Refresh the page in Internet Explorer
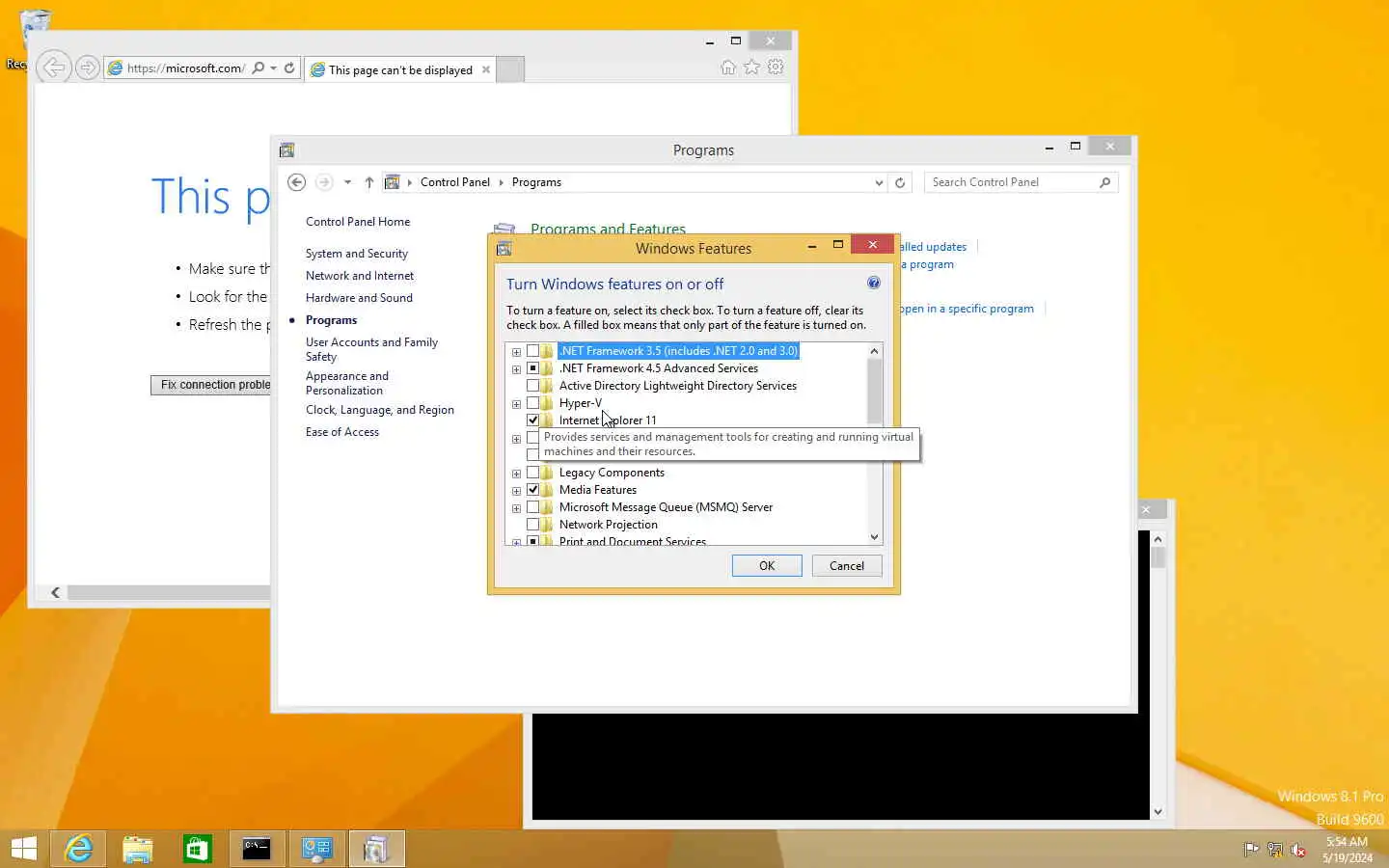 [x=289, y=68]
